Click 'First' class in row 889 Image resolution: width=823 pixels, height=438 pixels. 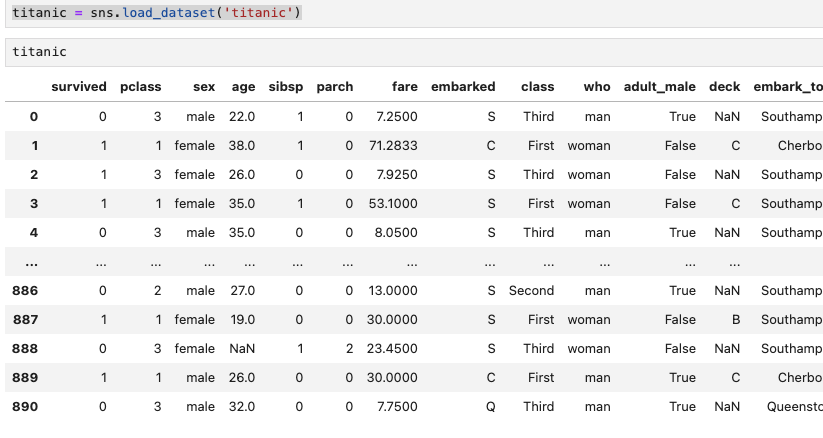pyautogui.click(x=541, y=377)
